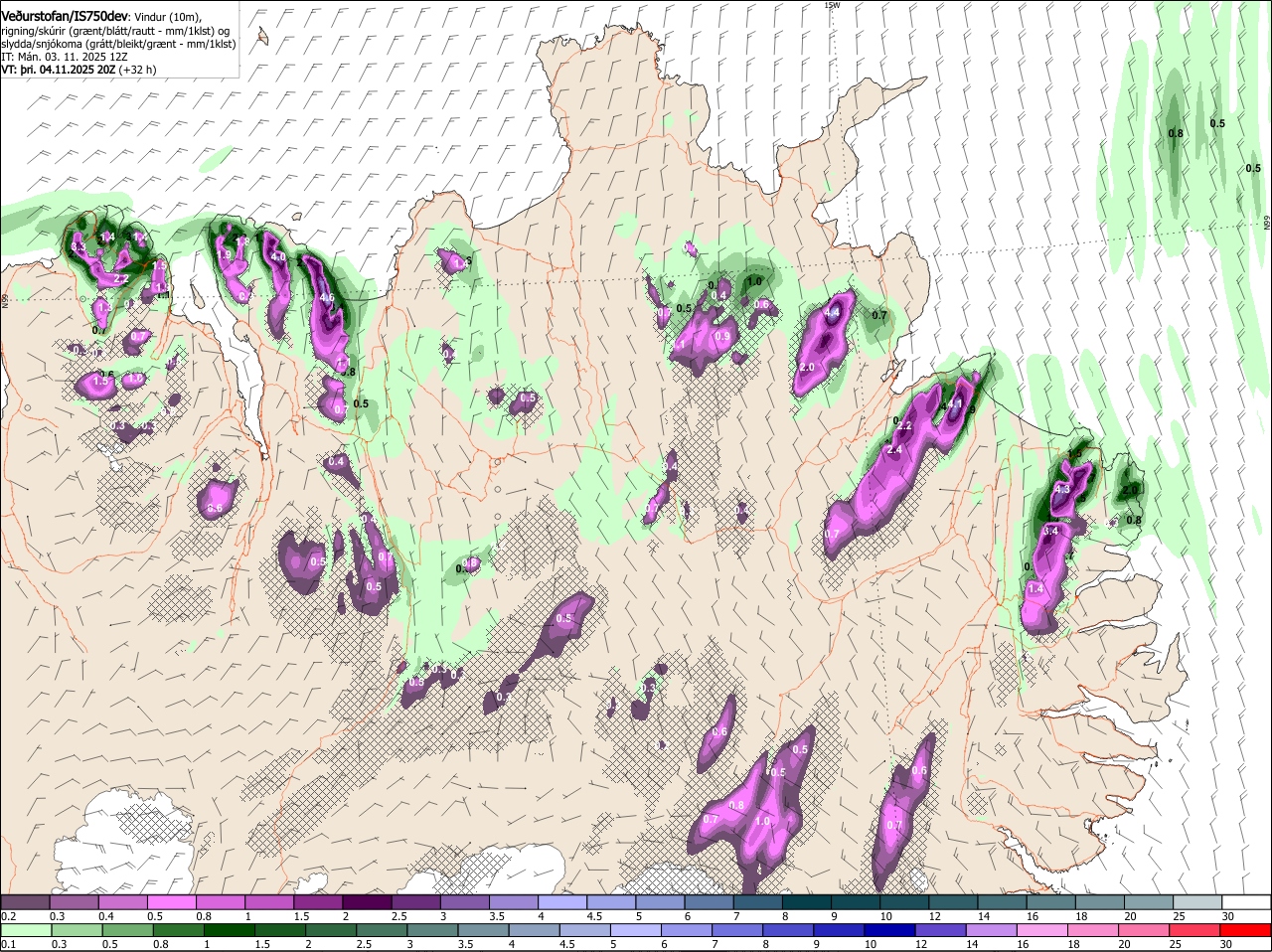Click the '0.9' precipitation value on the map

[722, 337]
